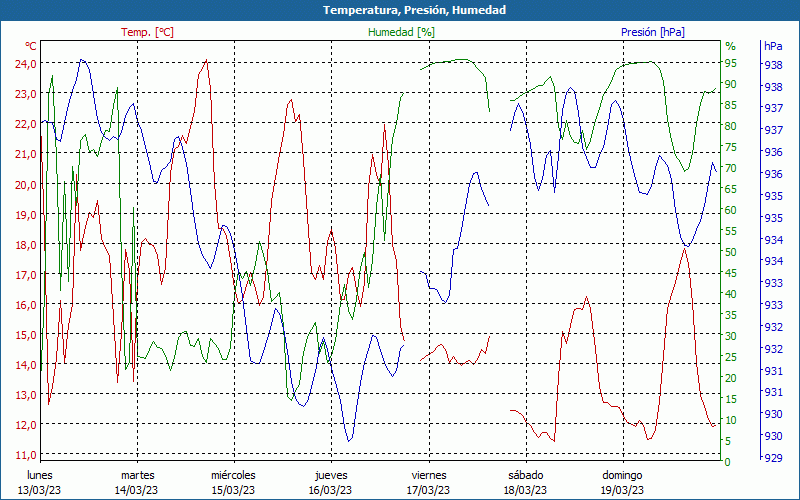800x500 pixels.
Task: Select the green 'Humedad [%]' legend label
Action: [401, 32]
